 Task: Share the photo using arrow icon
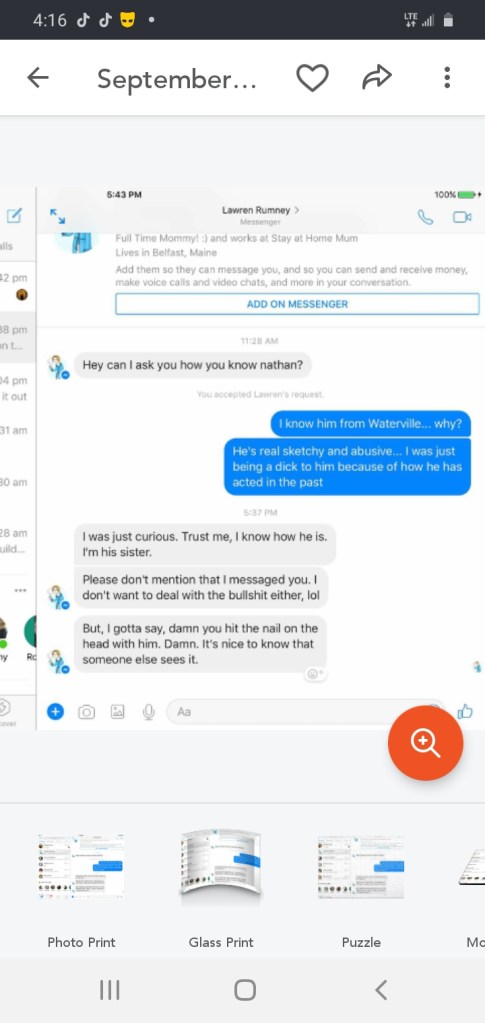[x=377, y=78]
